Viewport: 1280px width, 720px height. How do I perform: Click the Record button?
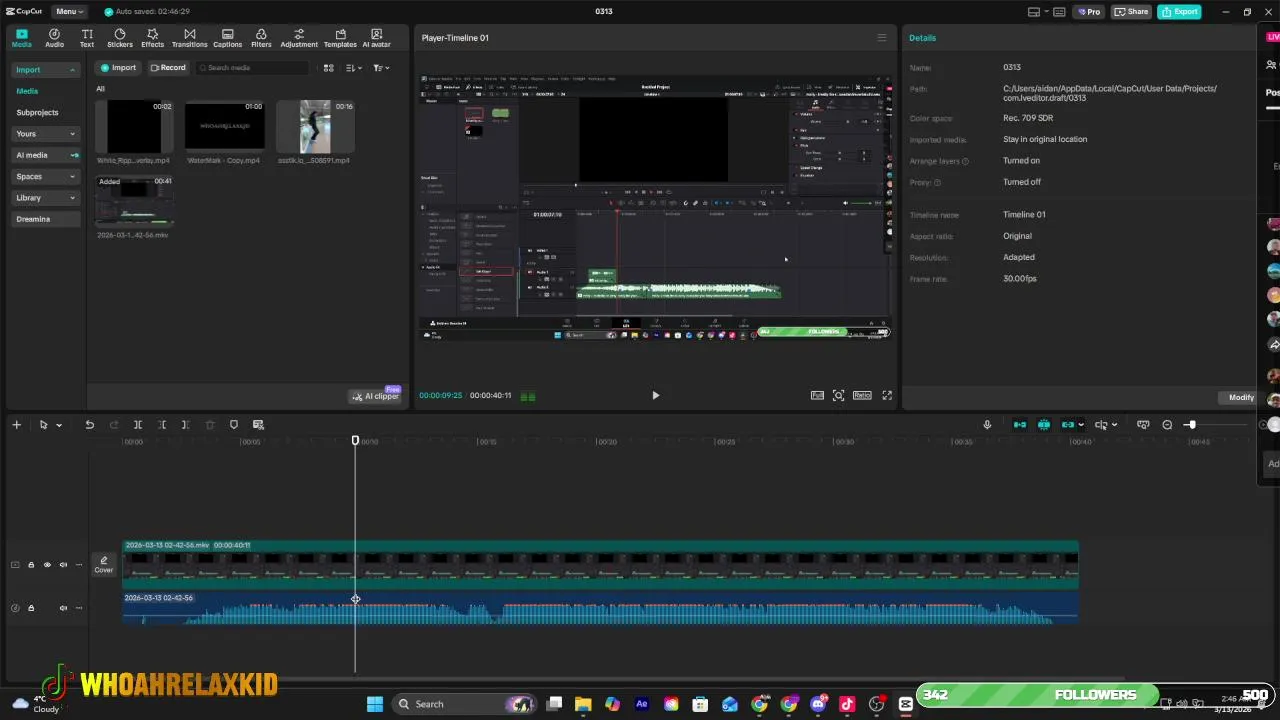(168, 68)
